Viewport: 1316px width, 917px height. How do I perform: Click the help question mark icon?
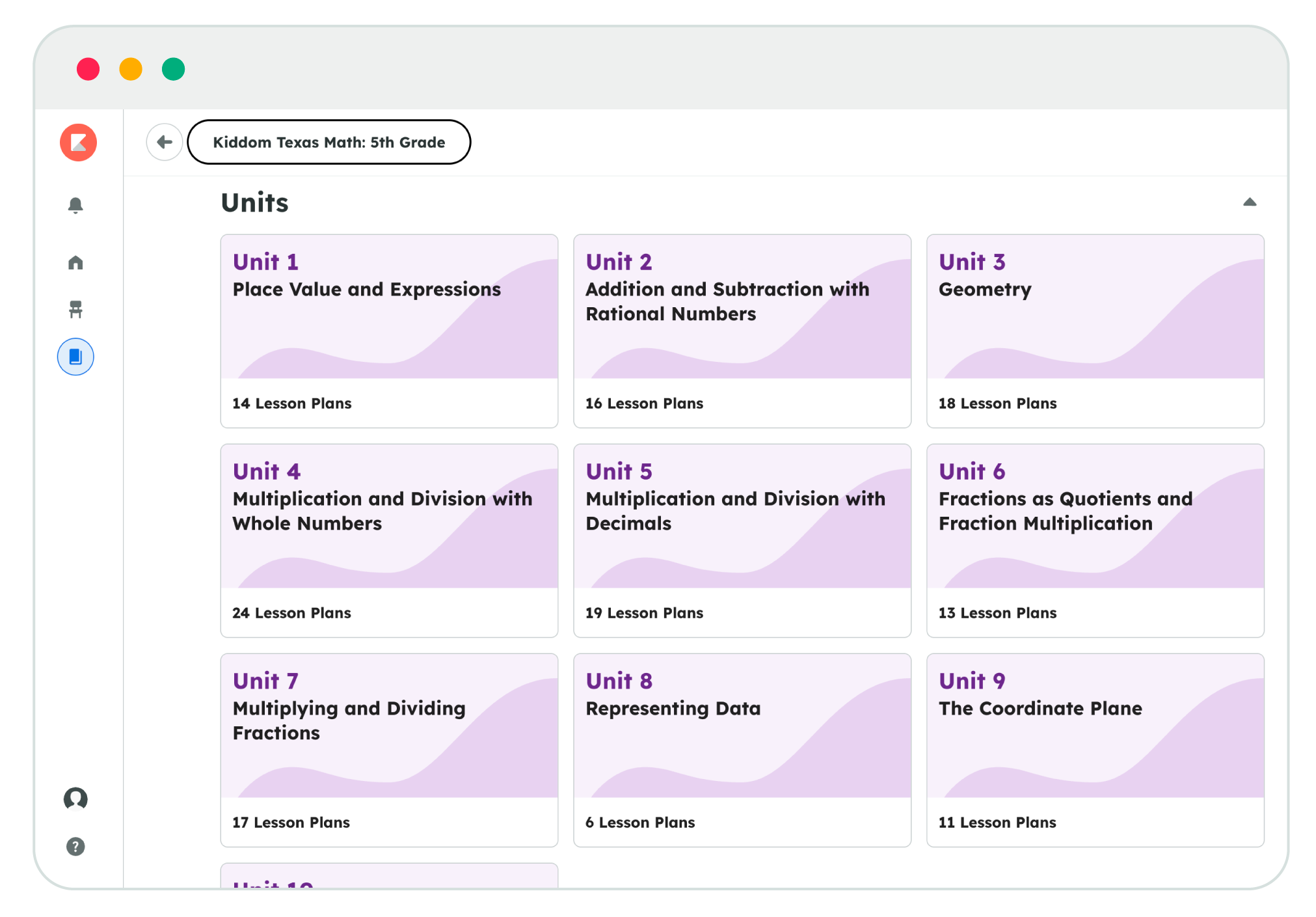coord(75,846)
